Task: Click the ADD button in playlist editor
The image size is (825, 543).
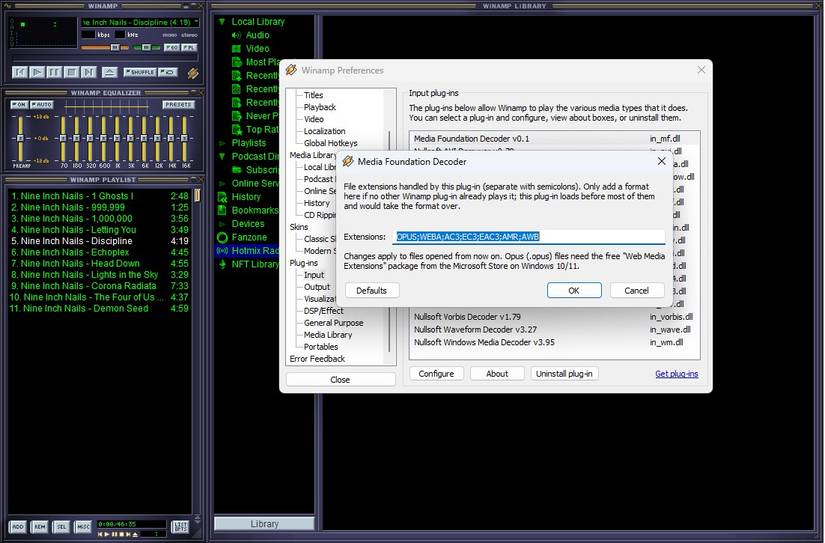Action: click(17, 527)
